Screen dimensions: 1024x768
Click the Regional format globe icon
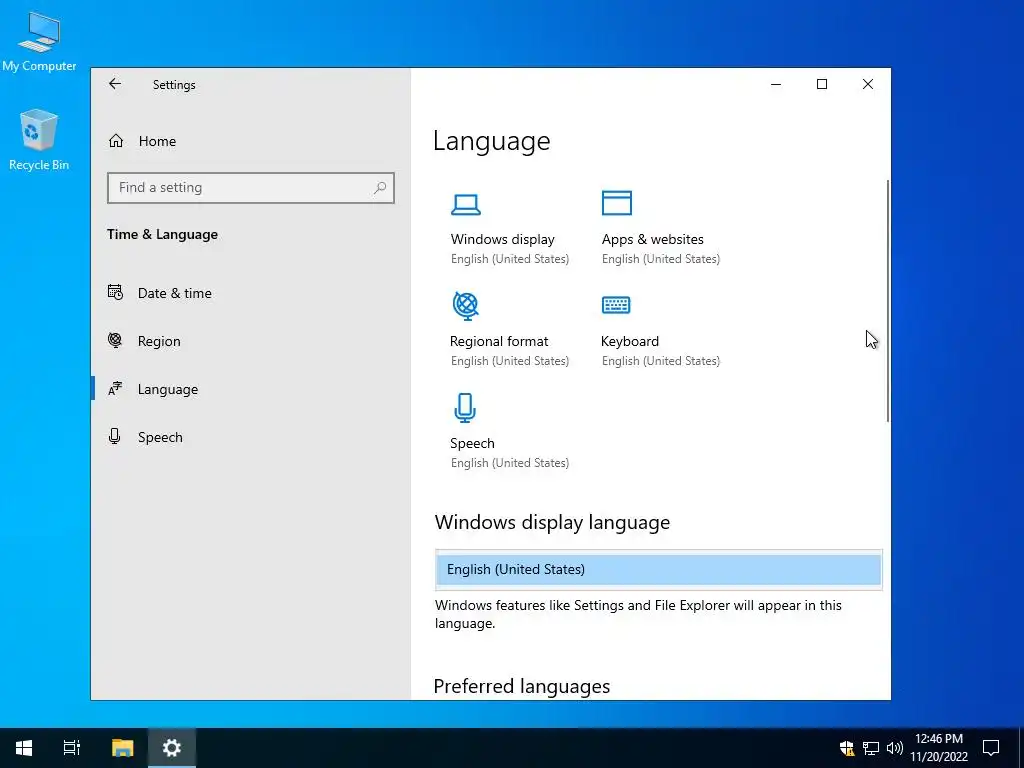pyautogui.click(x=466, y=305)
